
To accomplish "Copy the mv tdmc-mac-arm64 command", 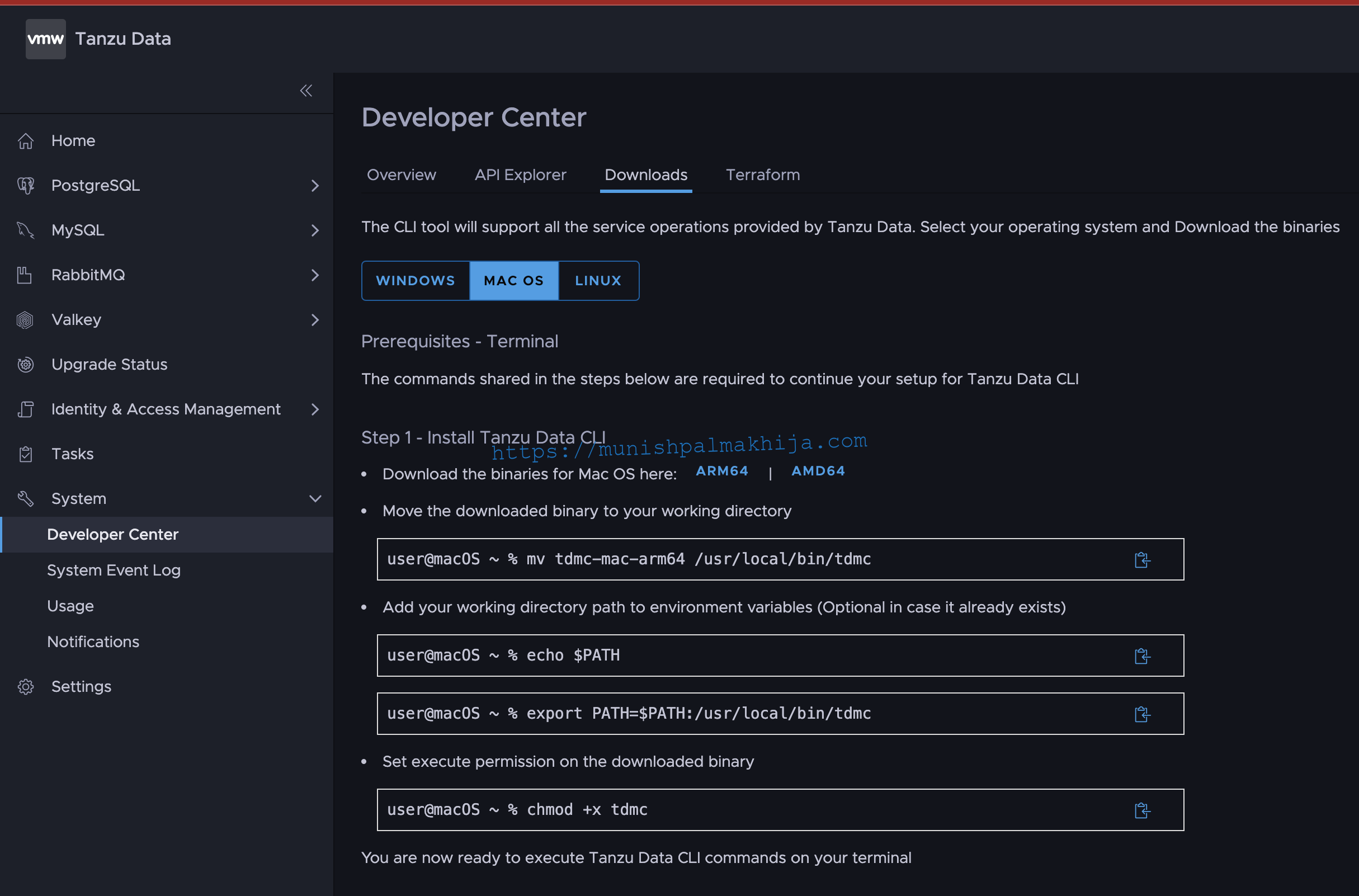I will (1142, 560).
